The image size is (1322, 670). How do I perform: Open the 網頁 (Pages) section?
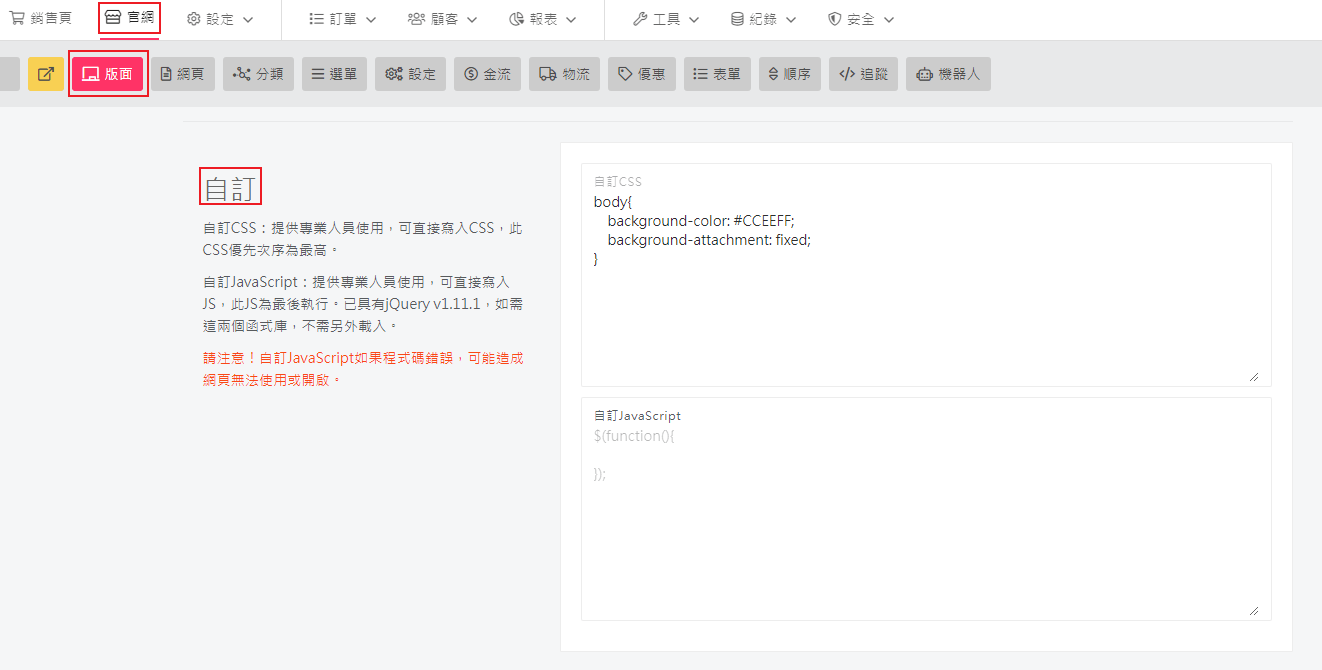182,73
